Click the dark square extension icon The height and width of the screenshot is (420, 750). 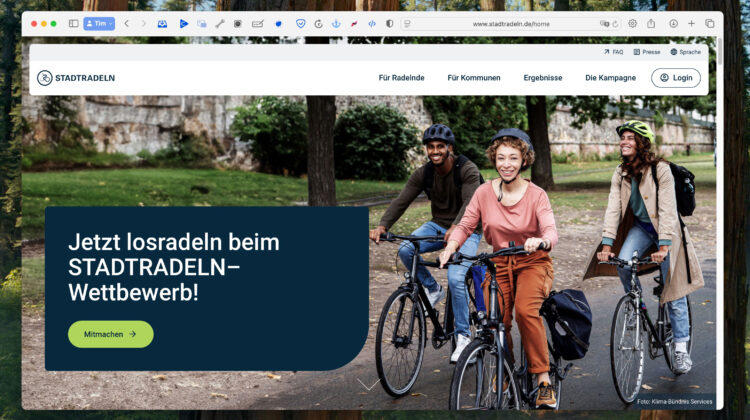tap(237, 23)
